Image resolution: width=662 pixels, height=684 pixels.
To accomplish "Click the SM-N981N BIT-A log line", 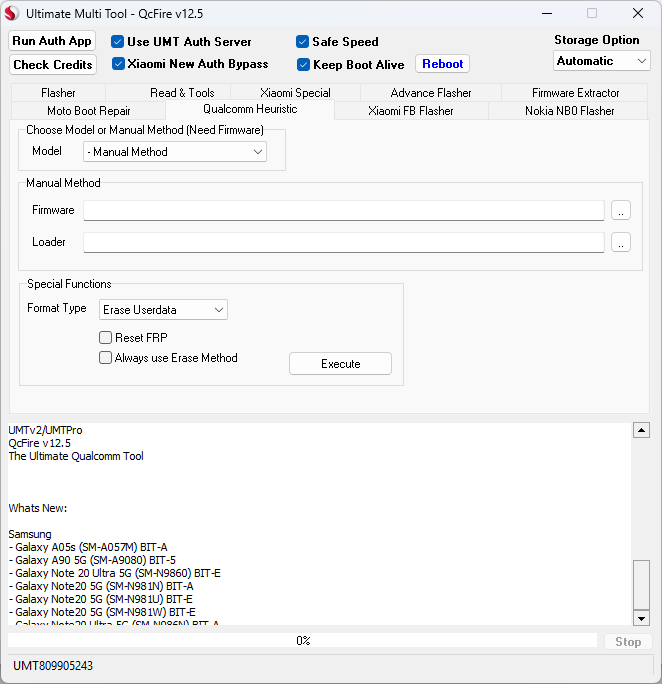I will 101,586.
